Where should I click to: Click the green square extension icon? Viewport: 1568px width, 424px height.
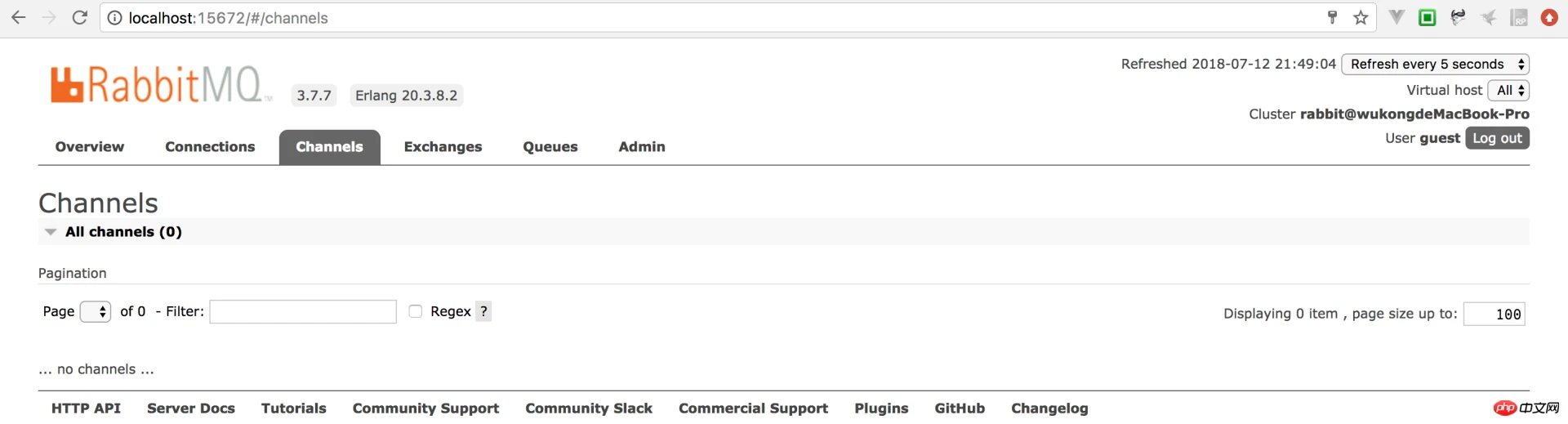[1427, 17]
